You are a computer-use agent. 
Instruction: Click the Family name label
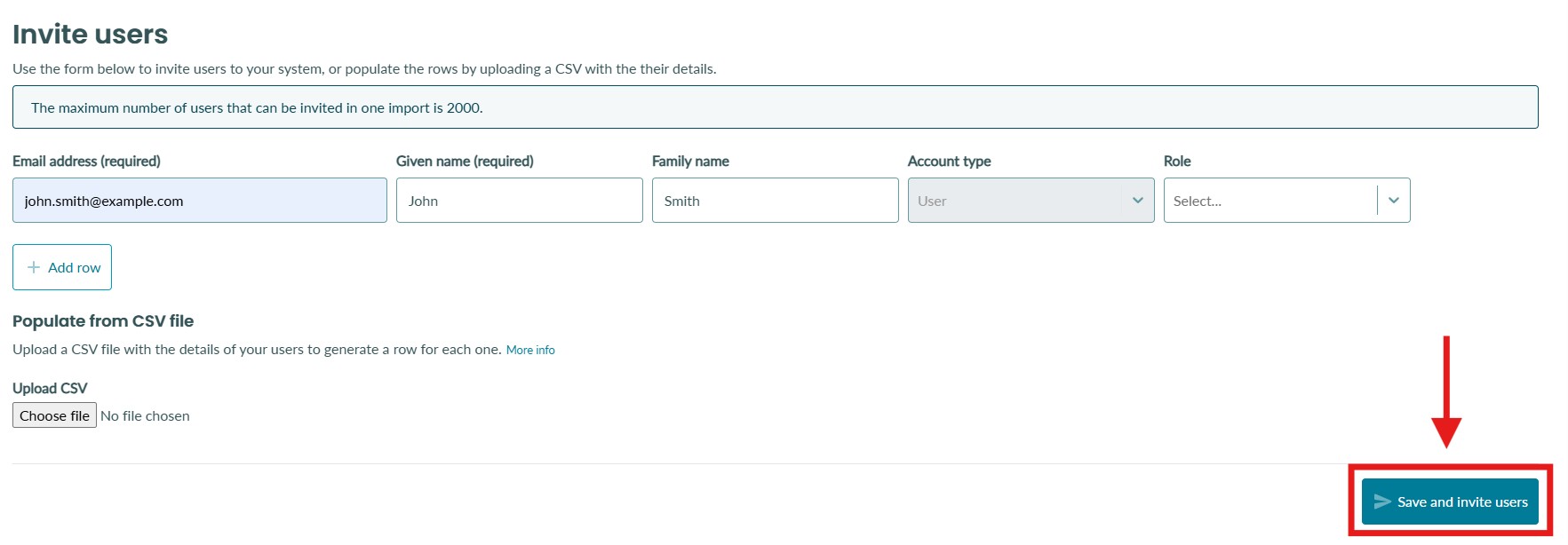click(x=690, y=161)
